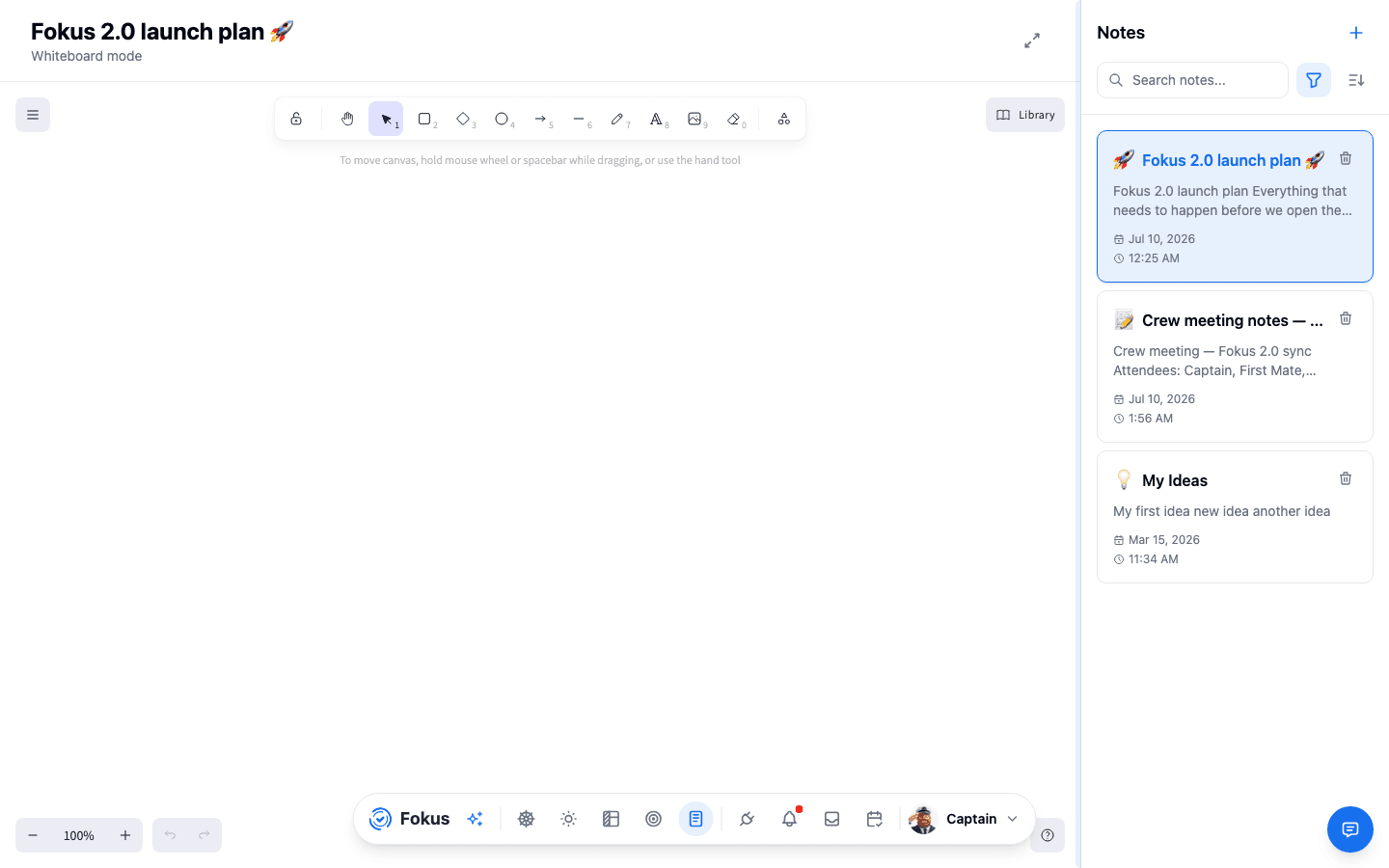Click the My Ideas date Mar 15, 2026
The height and width of the screenshot is (868, 1389).
point(1164,540)
